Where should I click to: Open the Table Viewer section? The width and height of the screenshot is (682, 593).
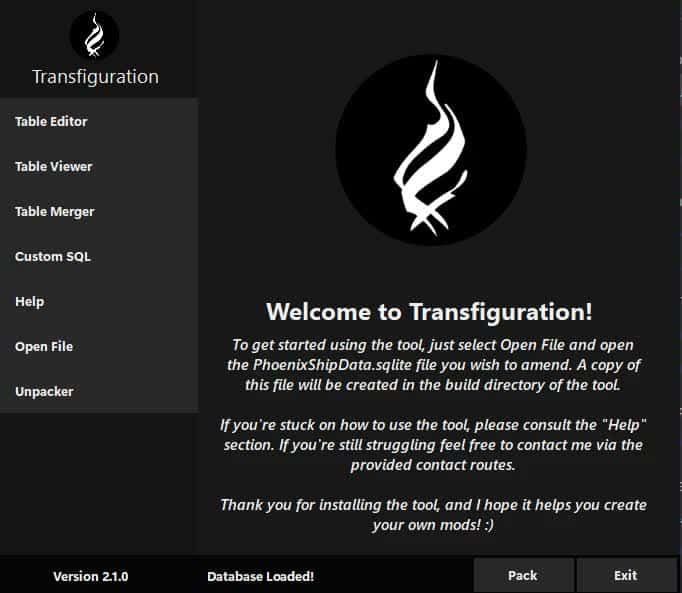99,167
